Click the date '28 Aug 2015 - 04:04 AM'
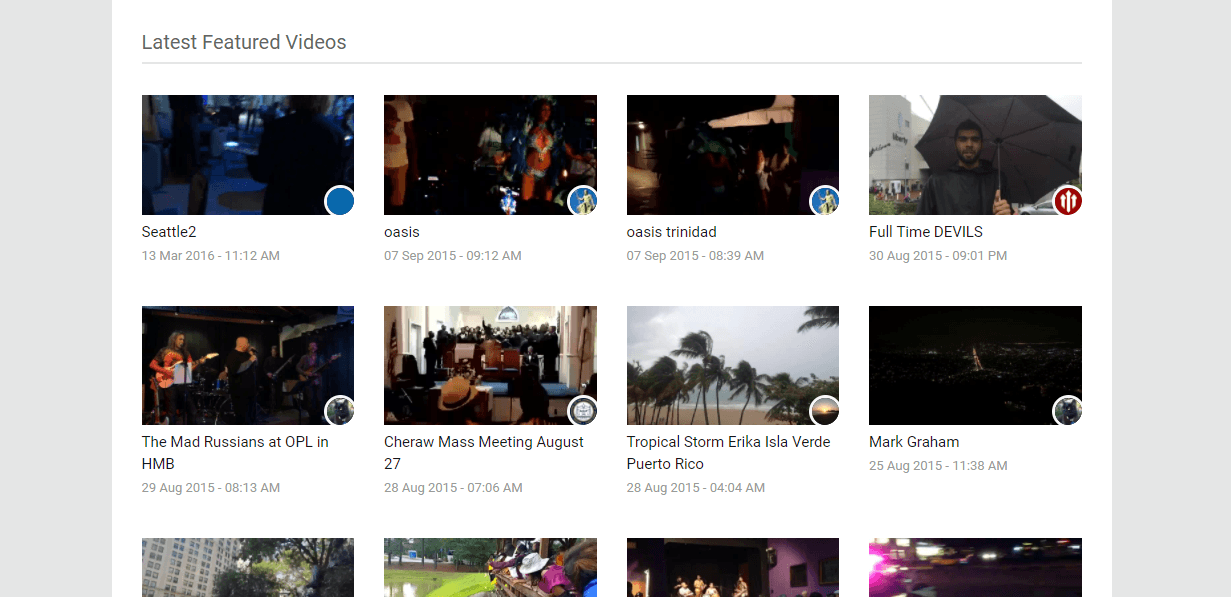 [x=696, y=488]
